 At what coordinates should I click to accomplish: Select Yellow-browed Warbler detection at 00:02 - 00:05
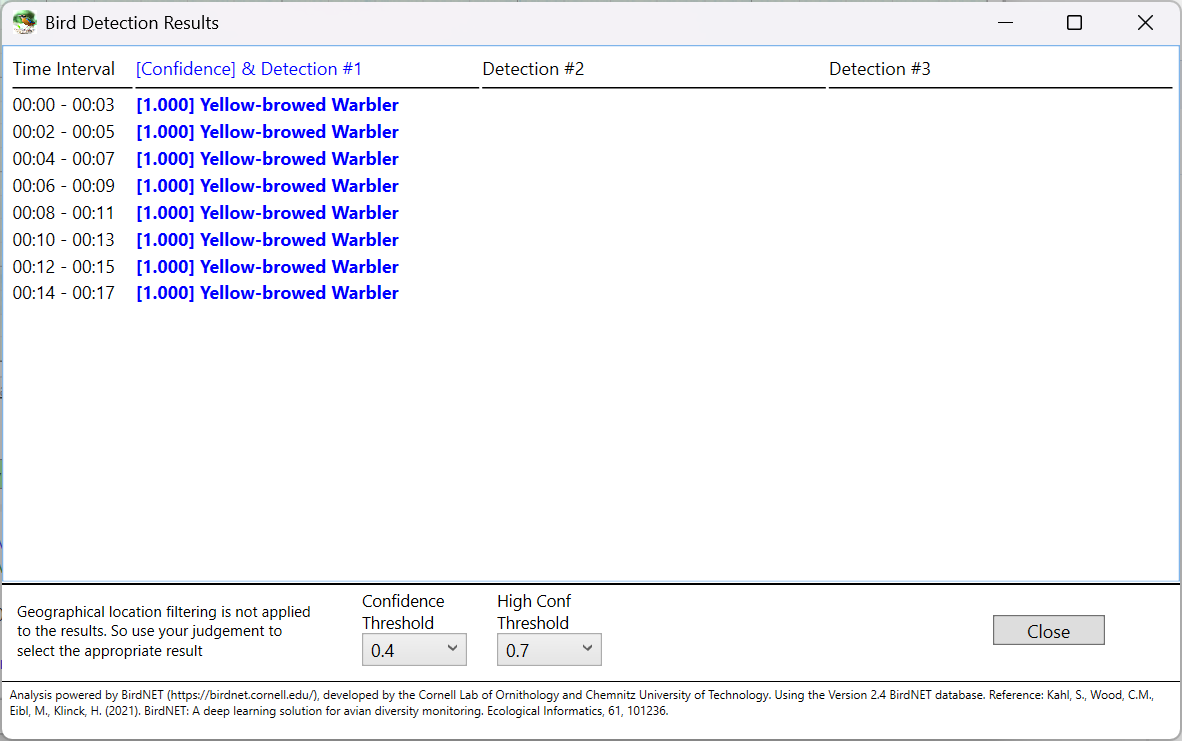click(x=267, y=132)
